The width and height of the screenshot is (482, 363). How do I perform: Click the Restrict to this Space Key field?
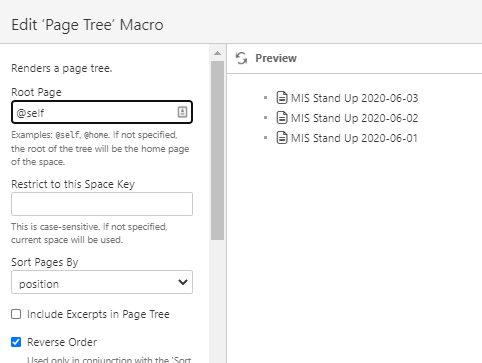pyautogui.click(x=102, y=204)
